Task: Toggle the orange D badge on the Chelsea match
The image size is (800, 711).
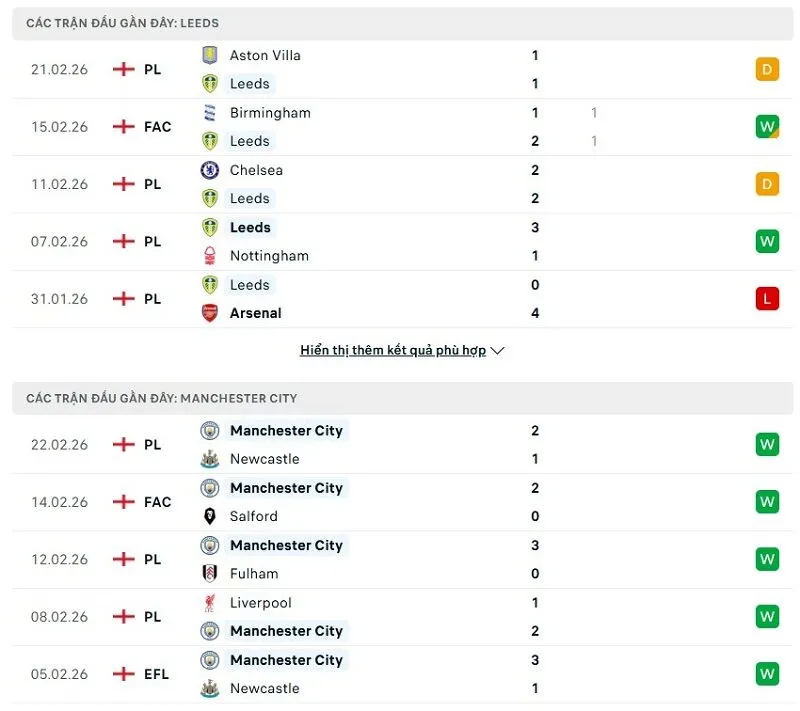Action: tap(767, 184)
